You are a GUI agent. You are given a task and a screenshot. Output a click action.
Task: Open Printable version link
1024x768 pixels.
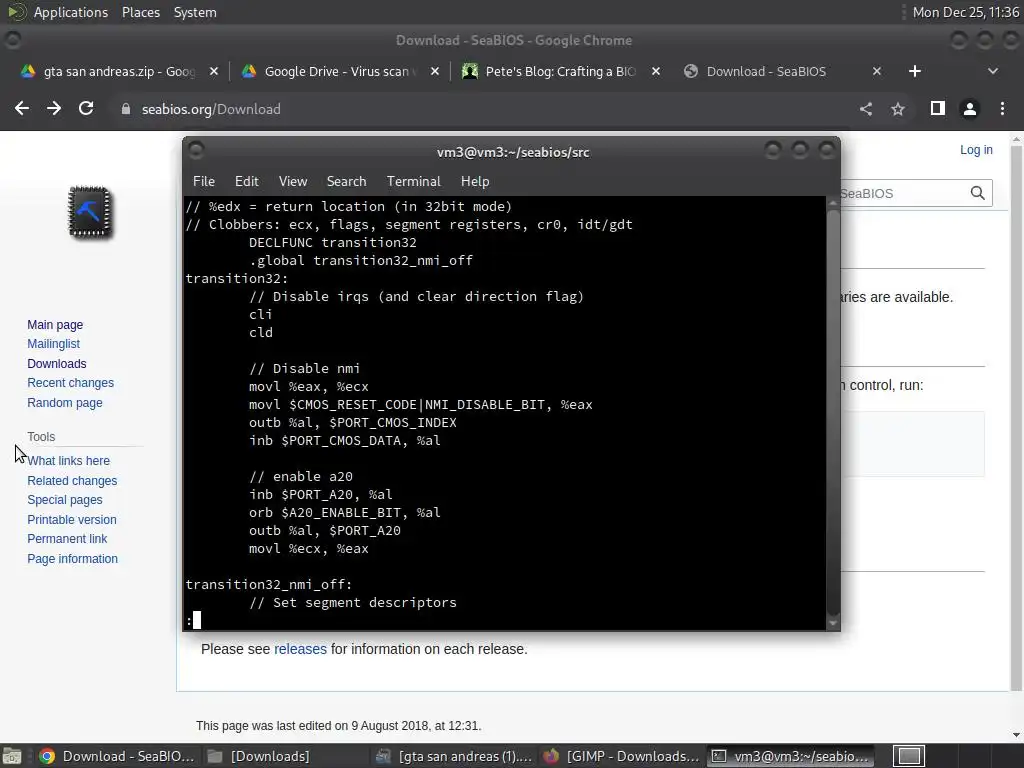72,520
